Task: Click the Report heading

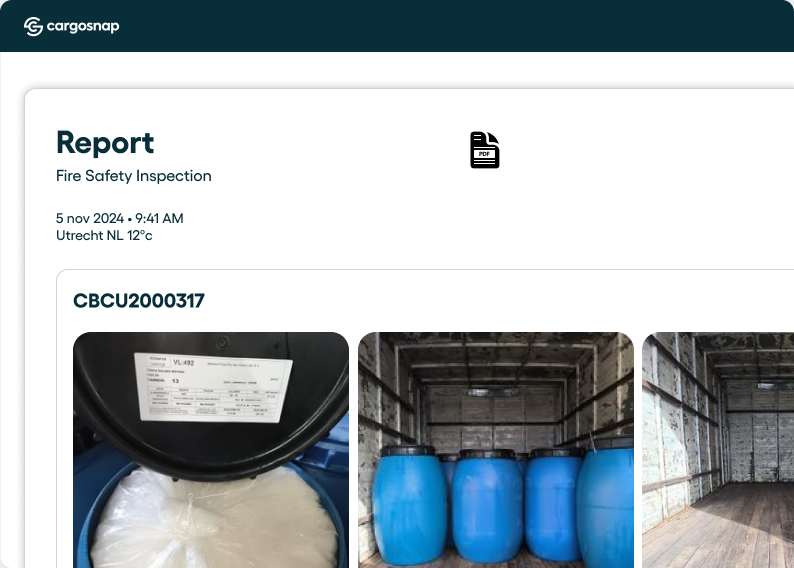Action: pos(105,143)
